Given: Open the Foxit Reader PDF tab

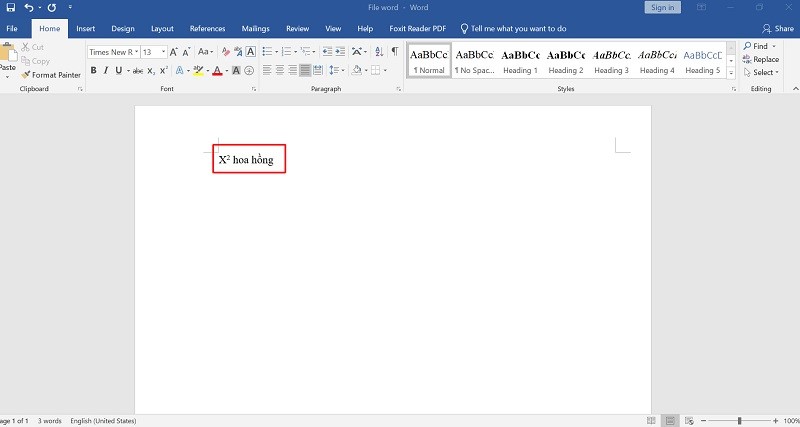Looking at the screenshot, I should point(418,29).
